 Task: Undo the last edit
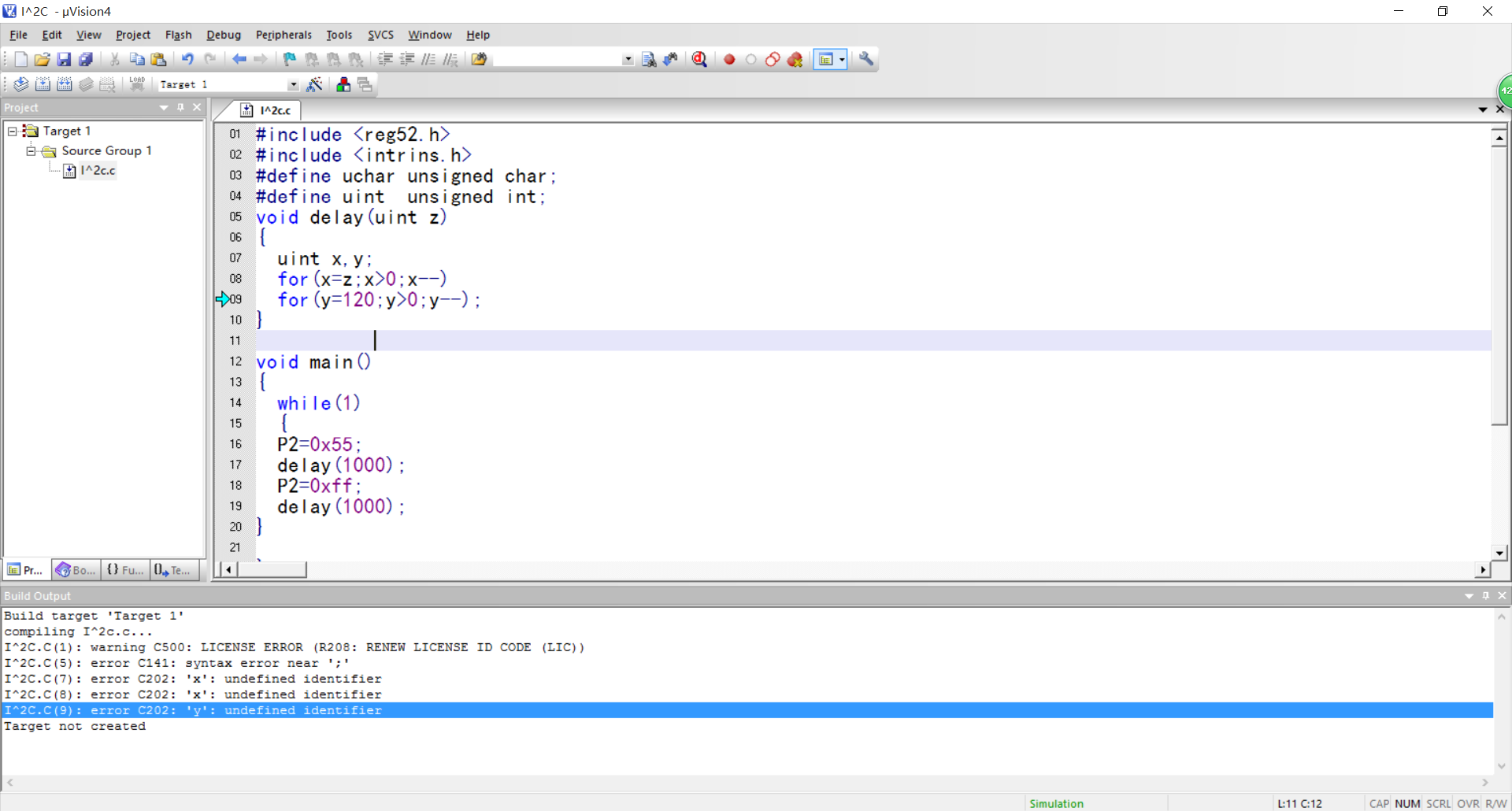point(187,59)
